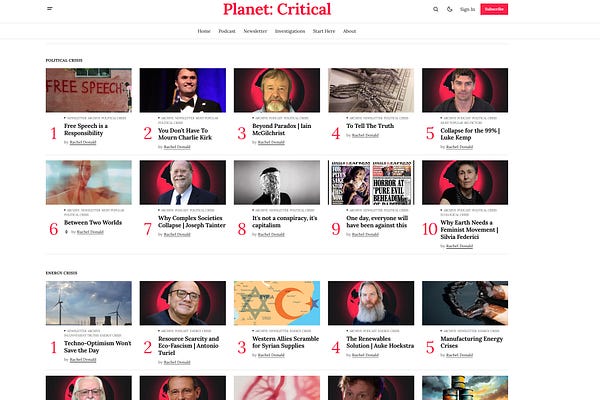
Task: Click Rachel Donald under Techno-Optimism article
Action: [x=83, y=360]
